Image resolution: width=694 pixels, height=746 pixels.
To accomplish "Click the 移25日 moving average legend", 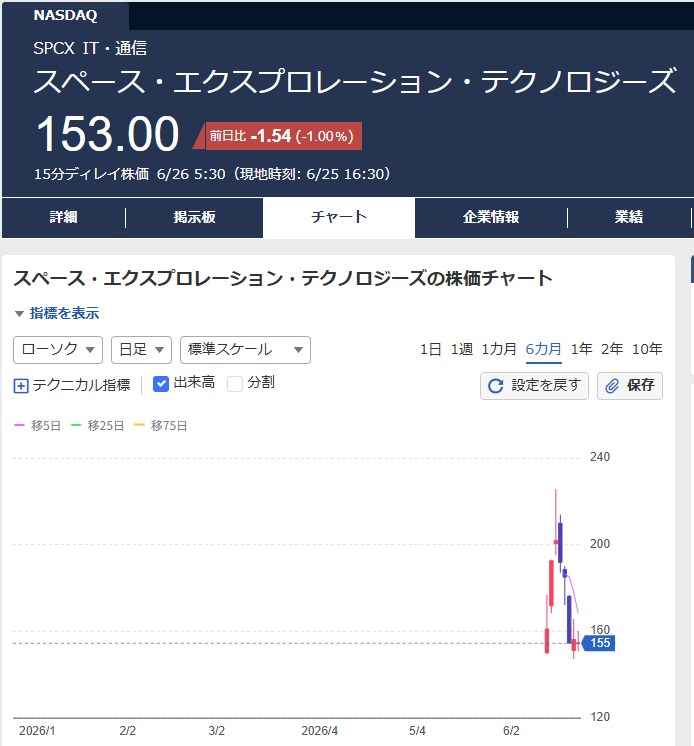I will pos(98,425).
